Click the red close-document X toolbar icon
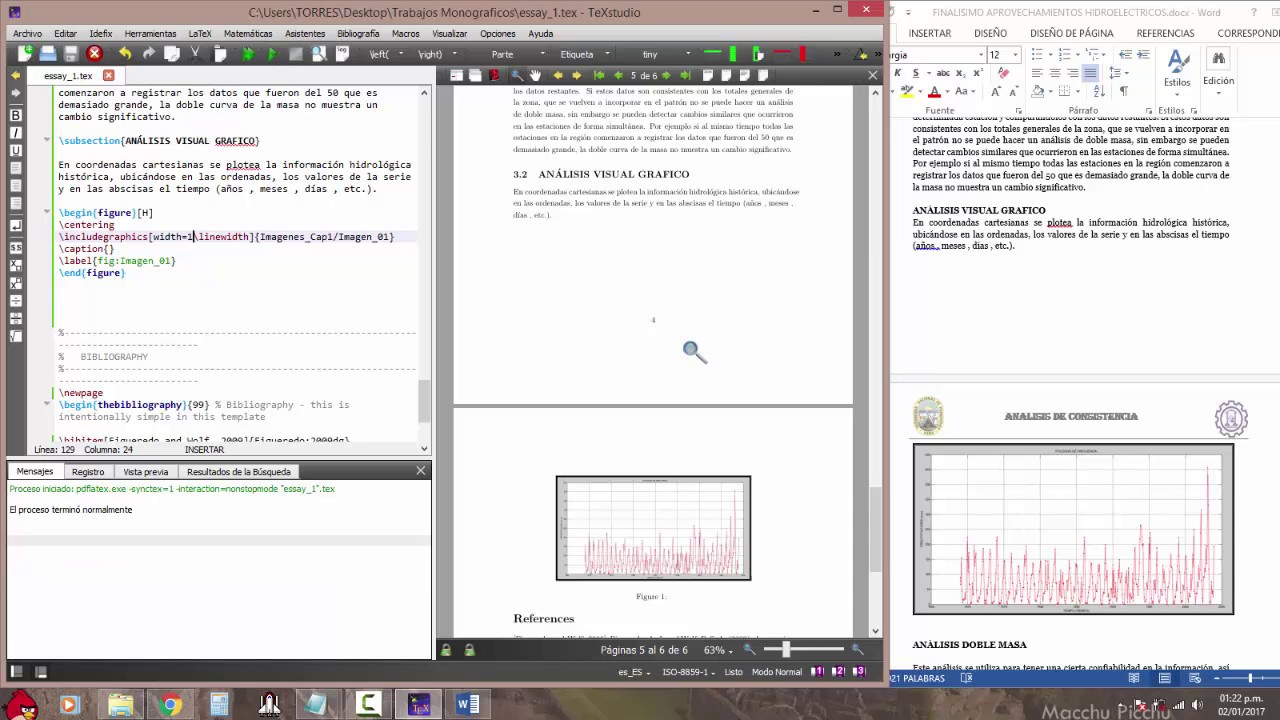 click(94, 54)
